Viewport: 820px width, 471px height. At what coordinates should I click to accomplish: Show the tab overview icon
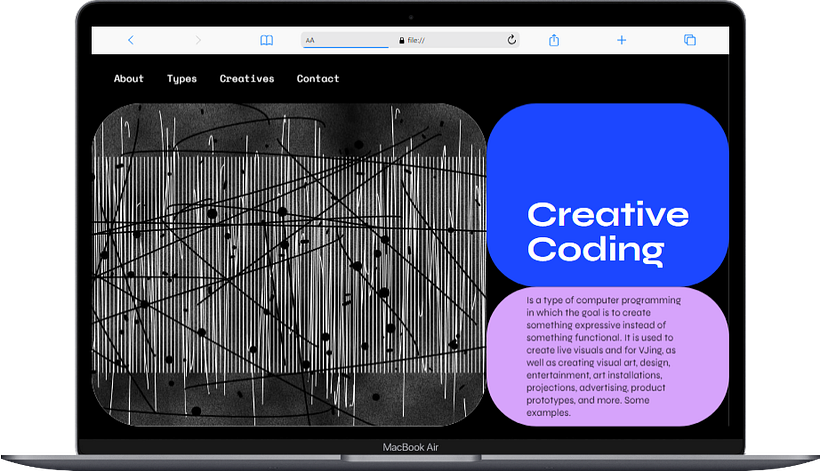coord(690,40)
